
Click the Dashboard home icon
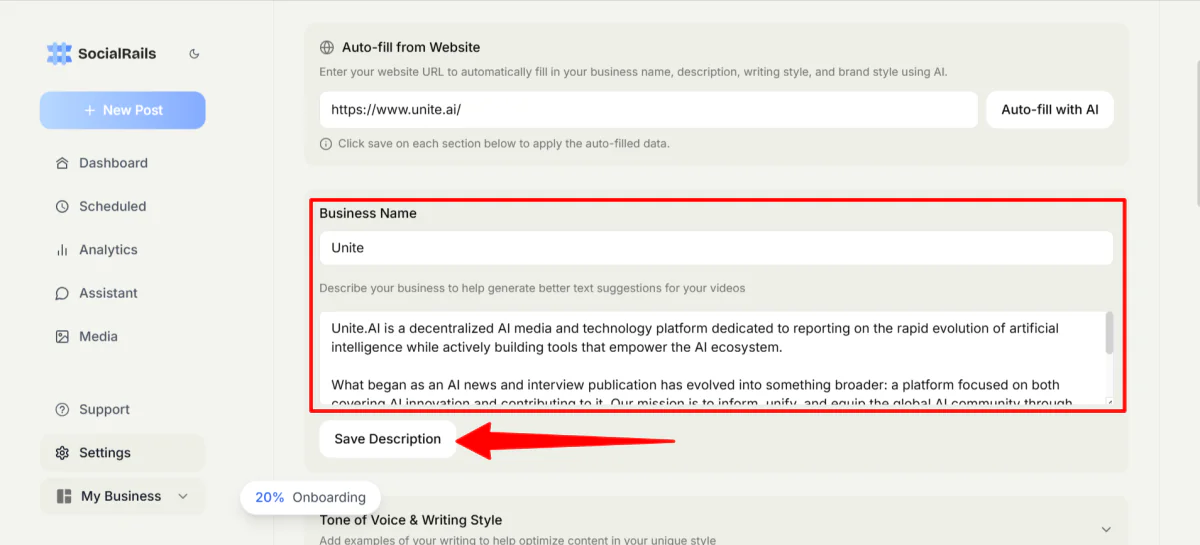pyautogui.click(x=62, y=163)
